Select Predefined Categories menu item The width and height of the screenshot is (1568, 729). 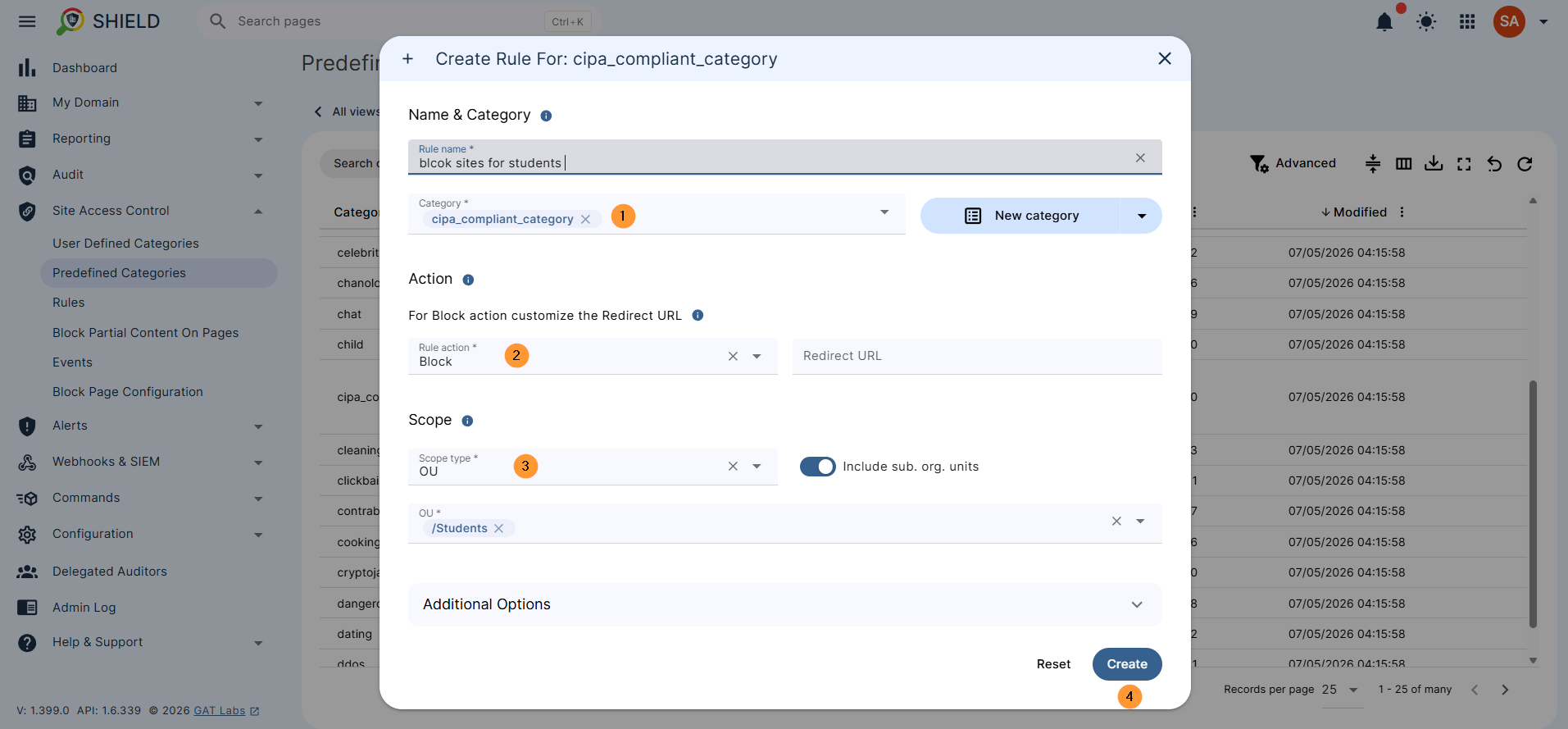click(x=159, y=273)
